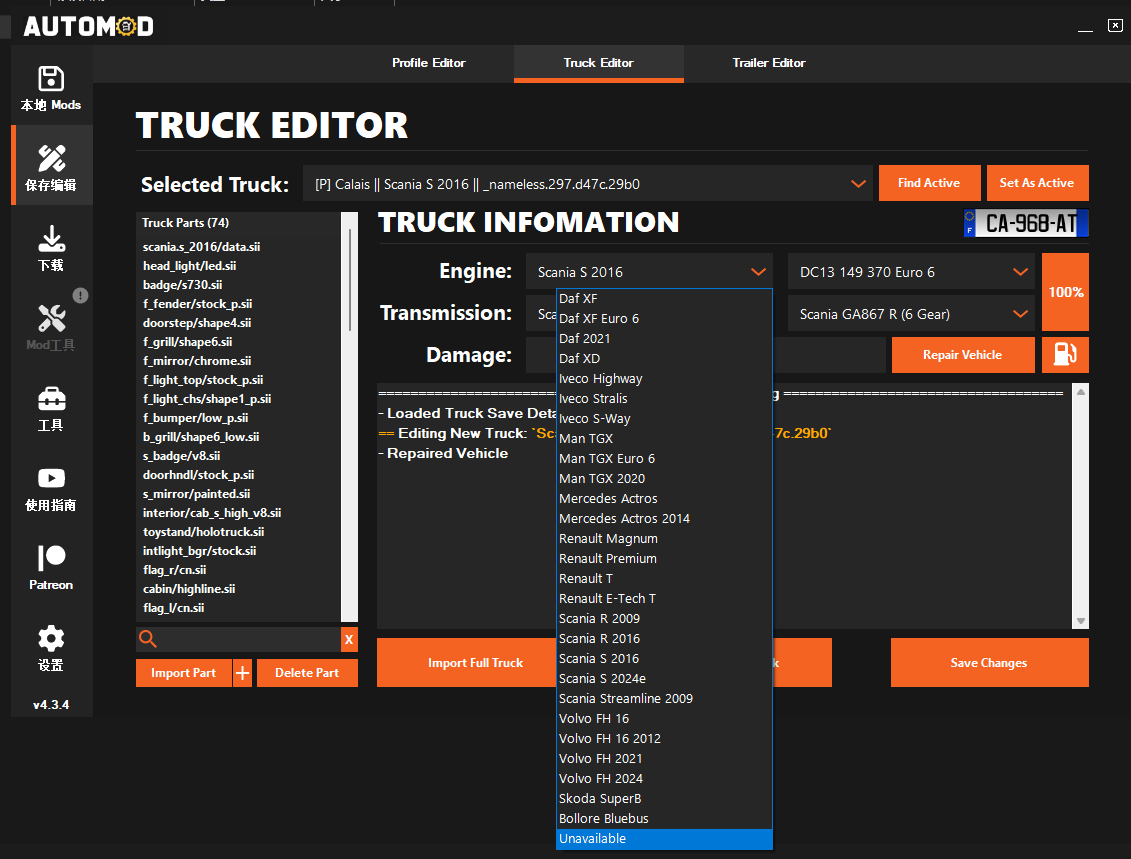Open the Patreon page
Screen dimensions: 1131x859
(x=50, y=568)
